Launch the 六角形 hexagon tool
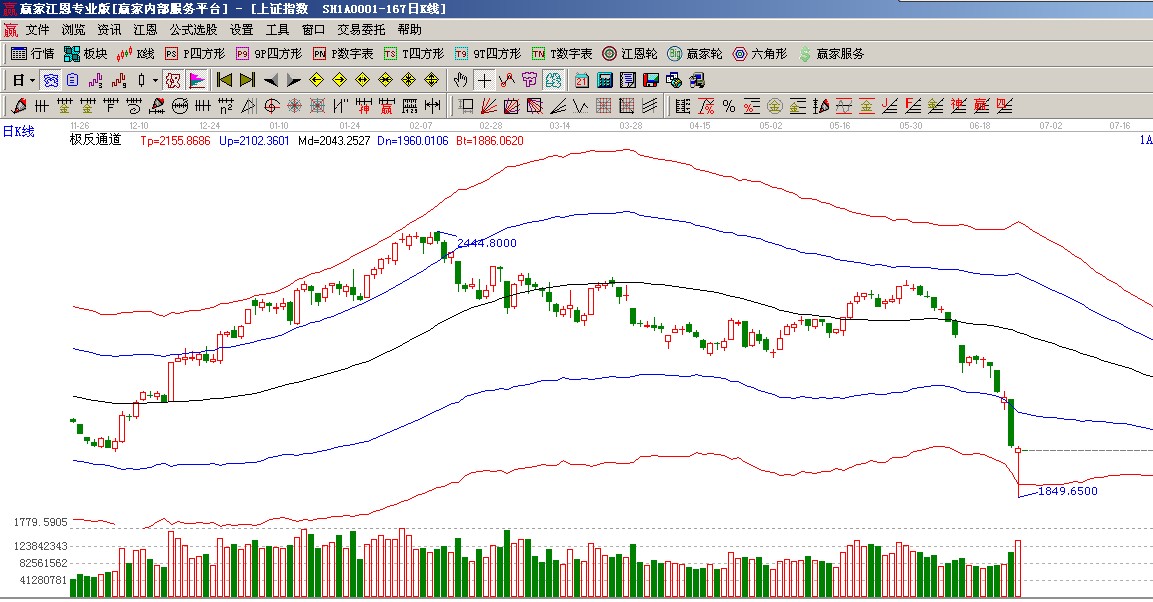Image resolution: width=1153 pixels, height=602 pixels. 760,54
